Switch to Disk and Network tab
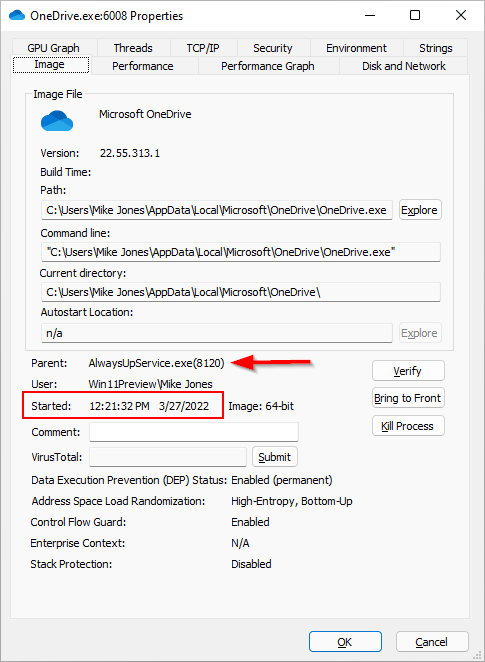Screen dimensions: 485x662 (x=404, y=66)
